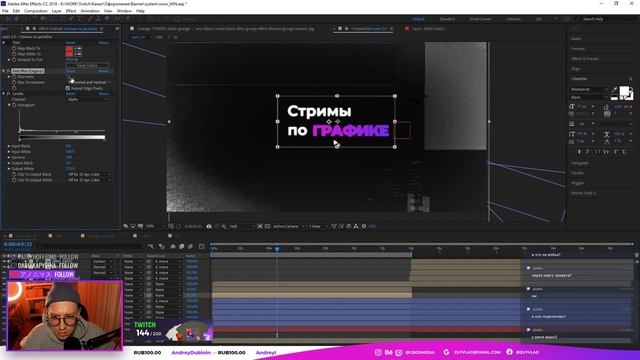
Task: Open the Animation menu
Action: click(x=90, y=11)
